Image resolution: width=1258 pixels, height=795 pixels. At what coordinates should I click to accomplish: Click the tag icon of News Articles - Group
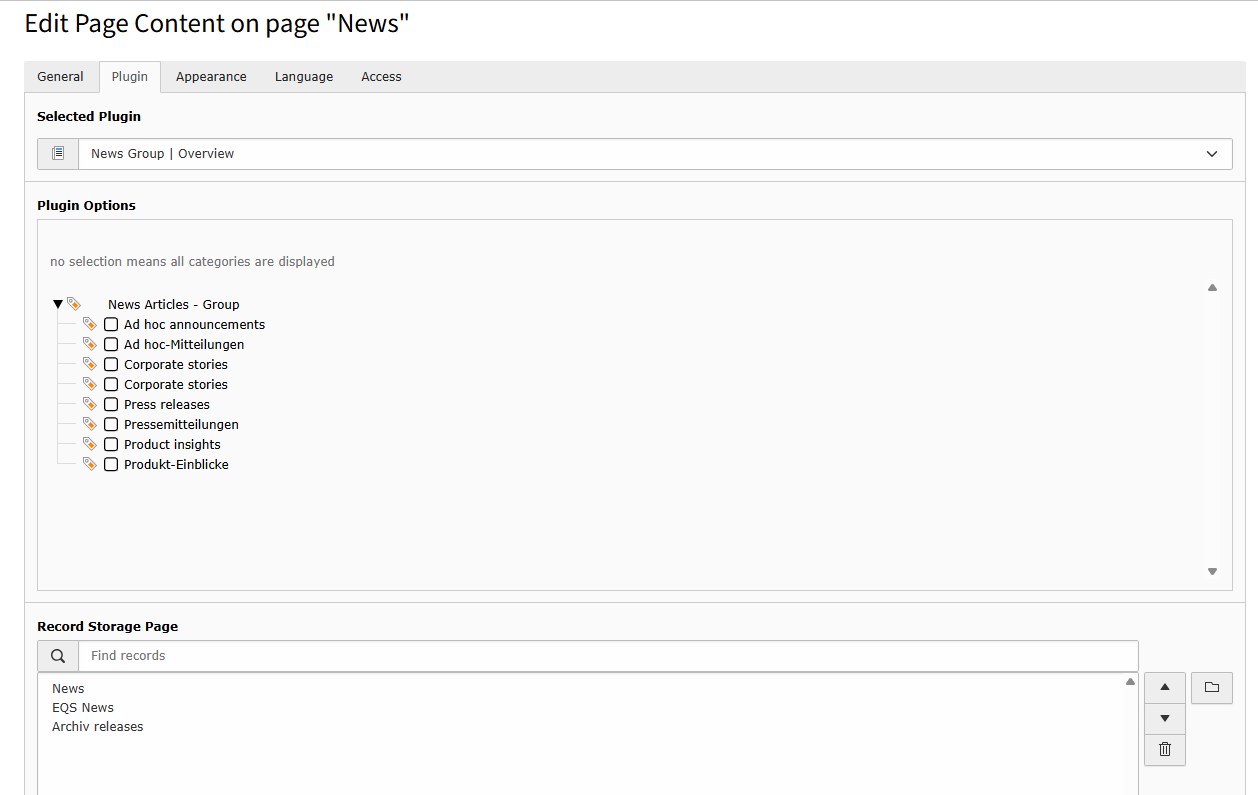pos(74,304)
